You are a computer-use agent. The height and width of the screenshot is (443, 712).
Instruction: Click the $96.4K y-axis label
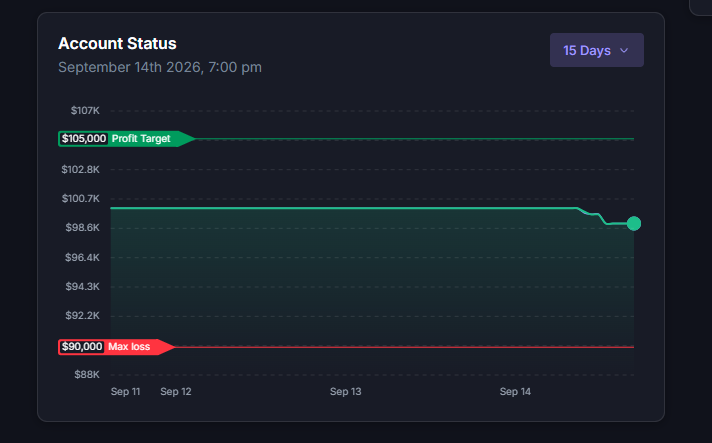(x=83, y=257)
